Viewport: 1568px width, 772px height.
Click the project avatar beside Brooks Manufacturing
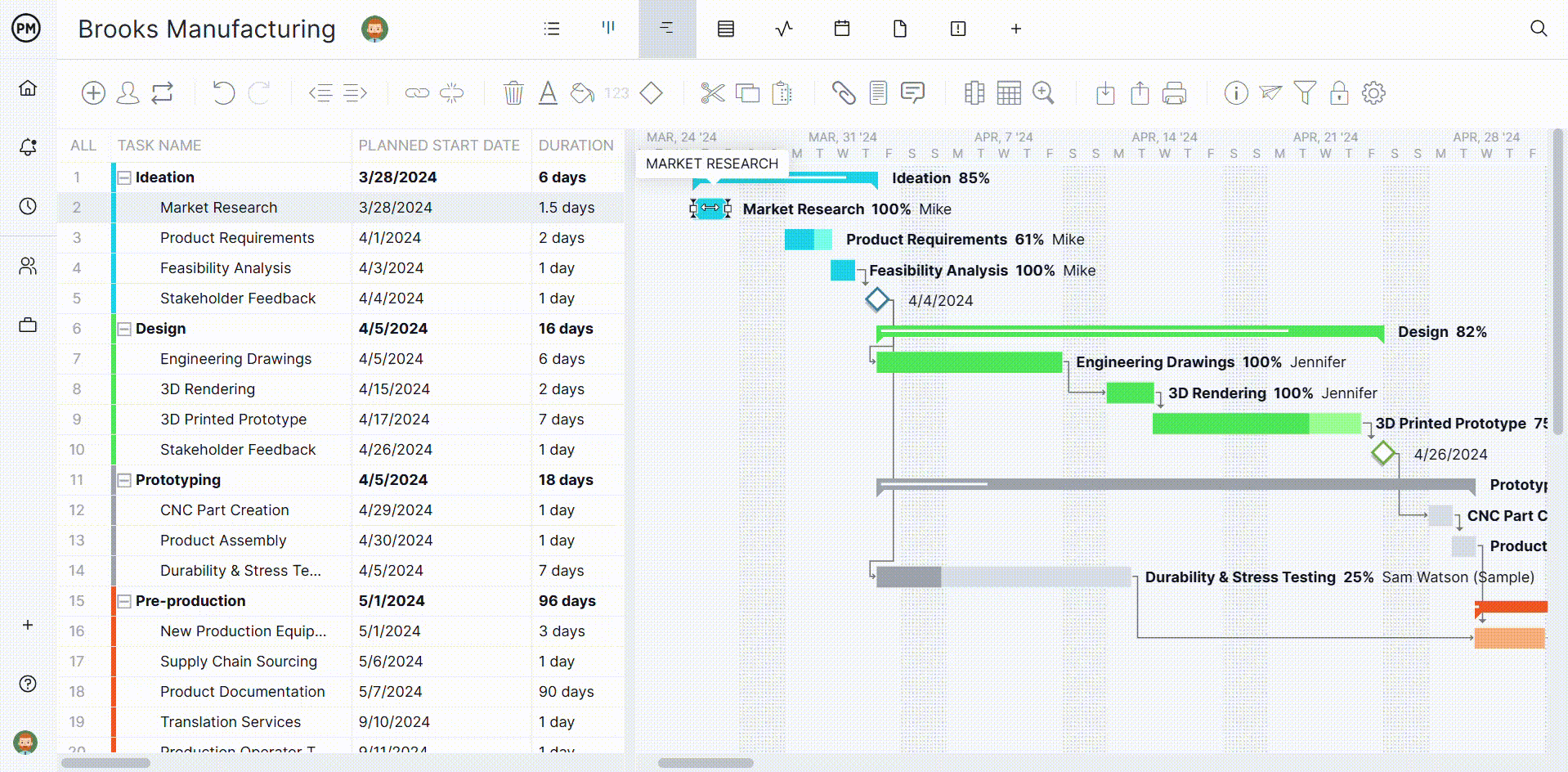(374, 29)
